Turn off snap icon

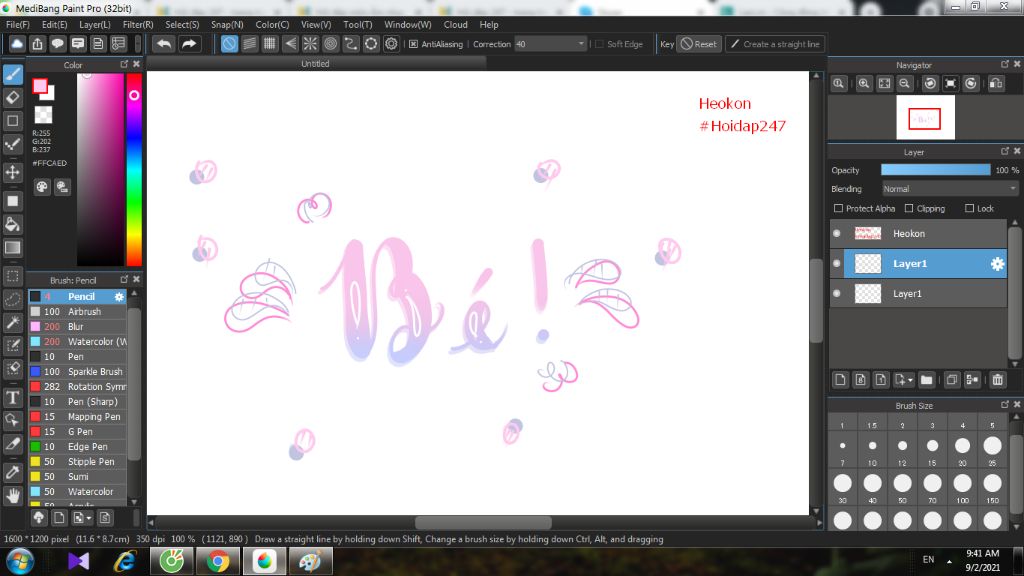pyautogui.click(x=229, y=44)
